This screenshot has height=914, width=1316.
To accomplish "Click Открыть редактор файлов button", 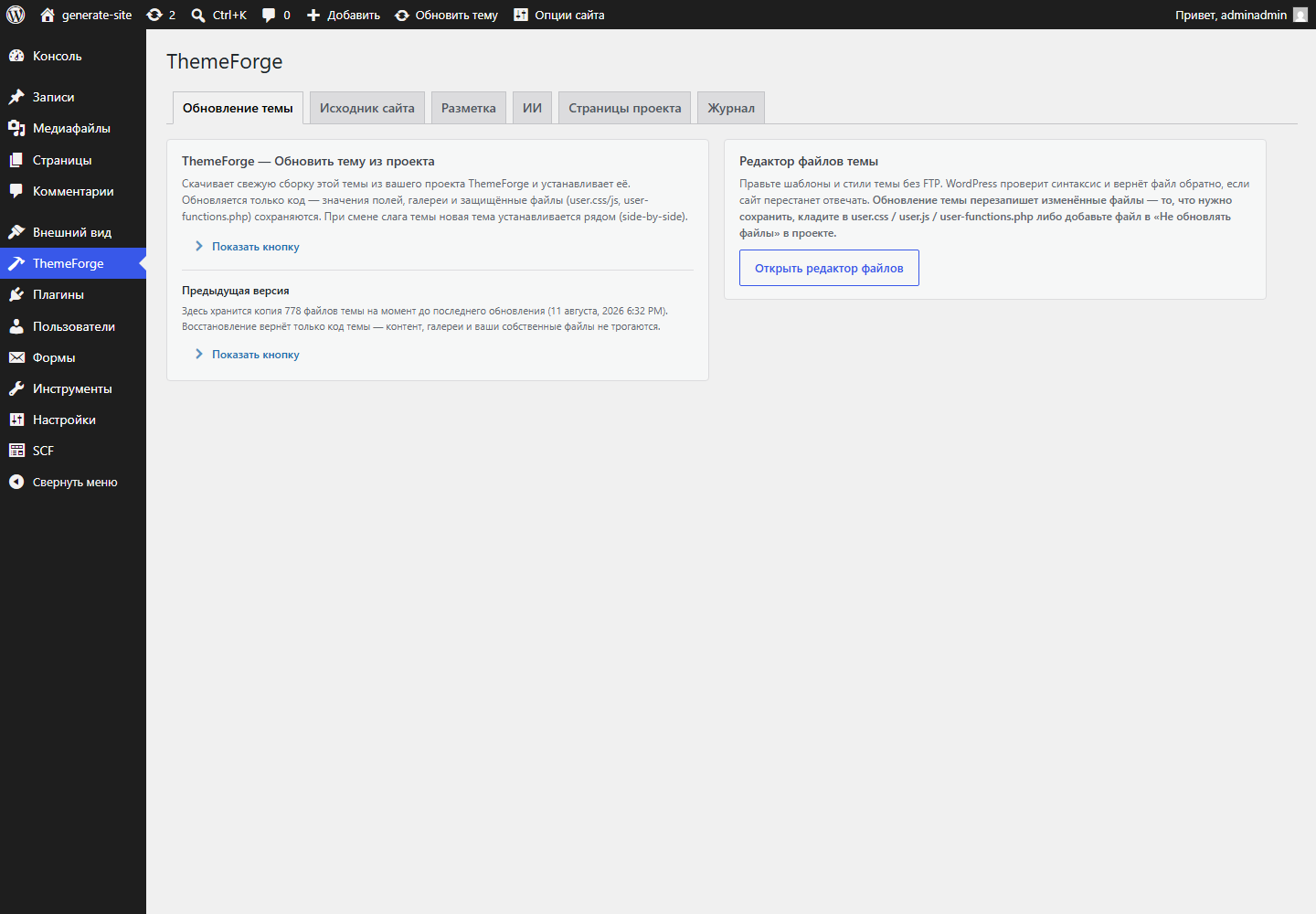I will [829, 268].
